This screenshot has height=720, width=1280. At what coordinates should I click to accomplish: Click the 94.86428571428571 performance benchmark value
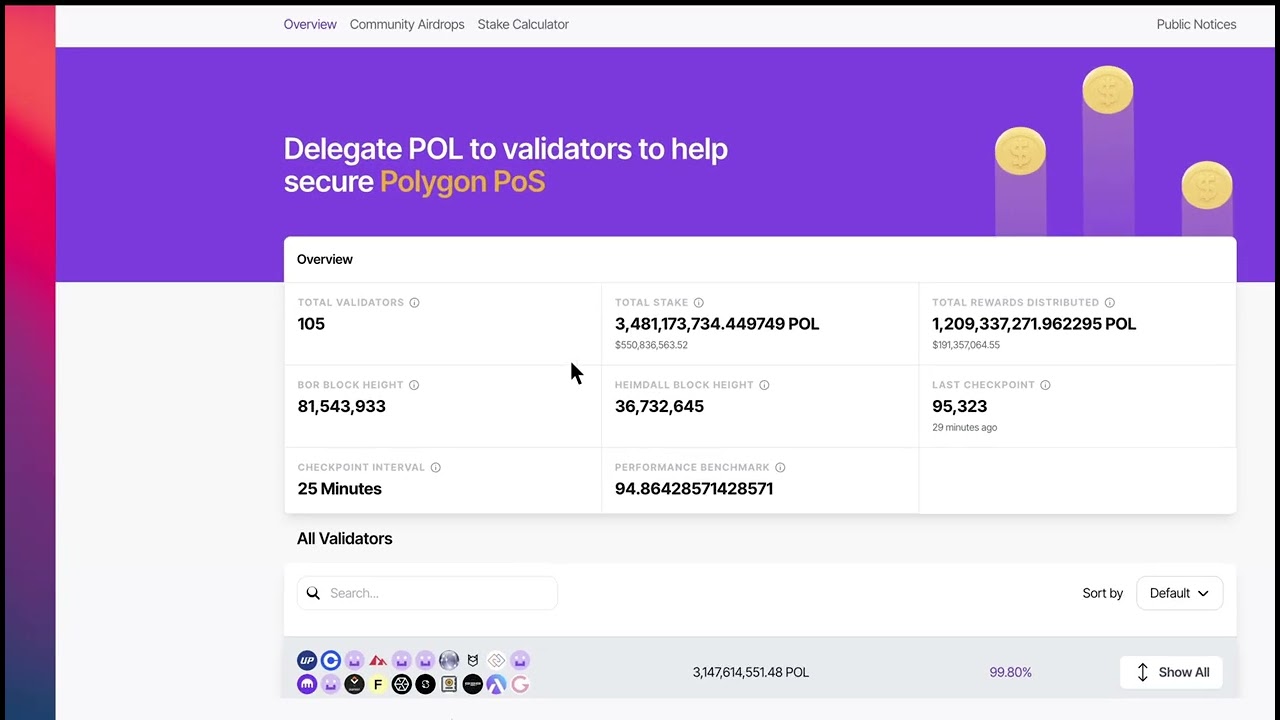coord(694,489)
